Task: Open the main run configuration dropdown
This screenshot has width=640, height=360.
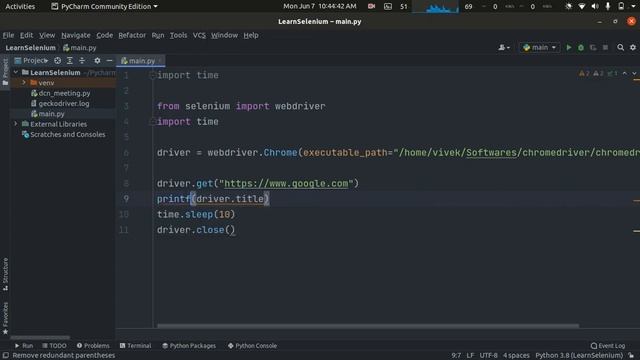Action: [540, 48]
